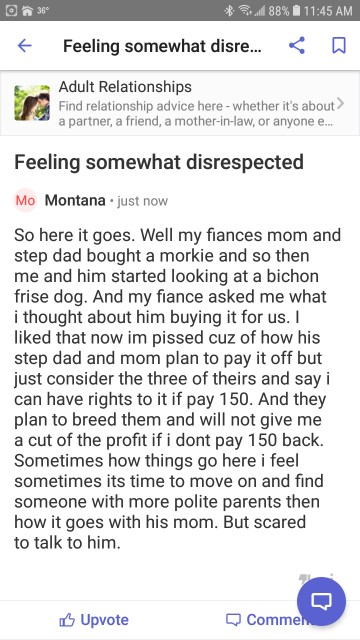Open the share icon
Image resolution: width=360 pixels, height=640 pixels.
pyautogui.click(x=297, y=45)
